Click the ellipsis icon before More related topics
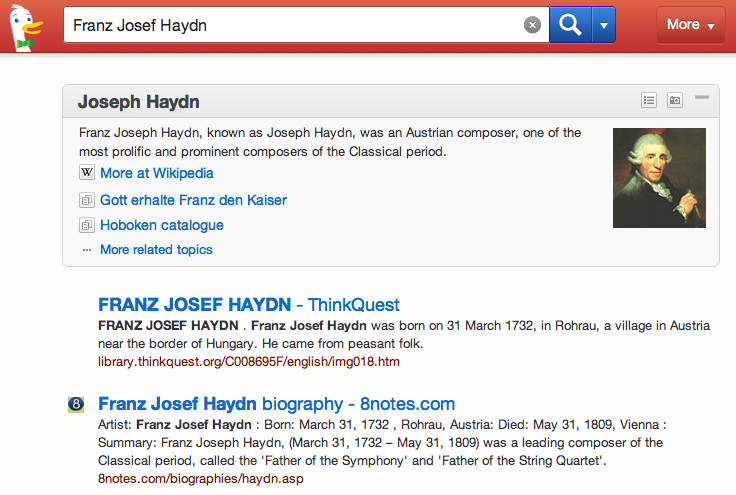The height and width of the screenshot is (495, 736). [x=87, y=250]
